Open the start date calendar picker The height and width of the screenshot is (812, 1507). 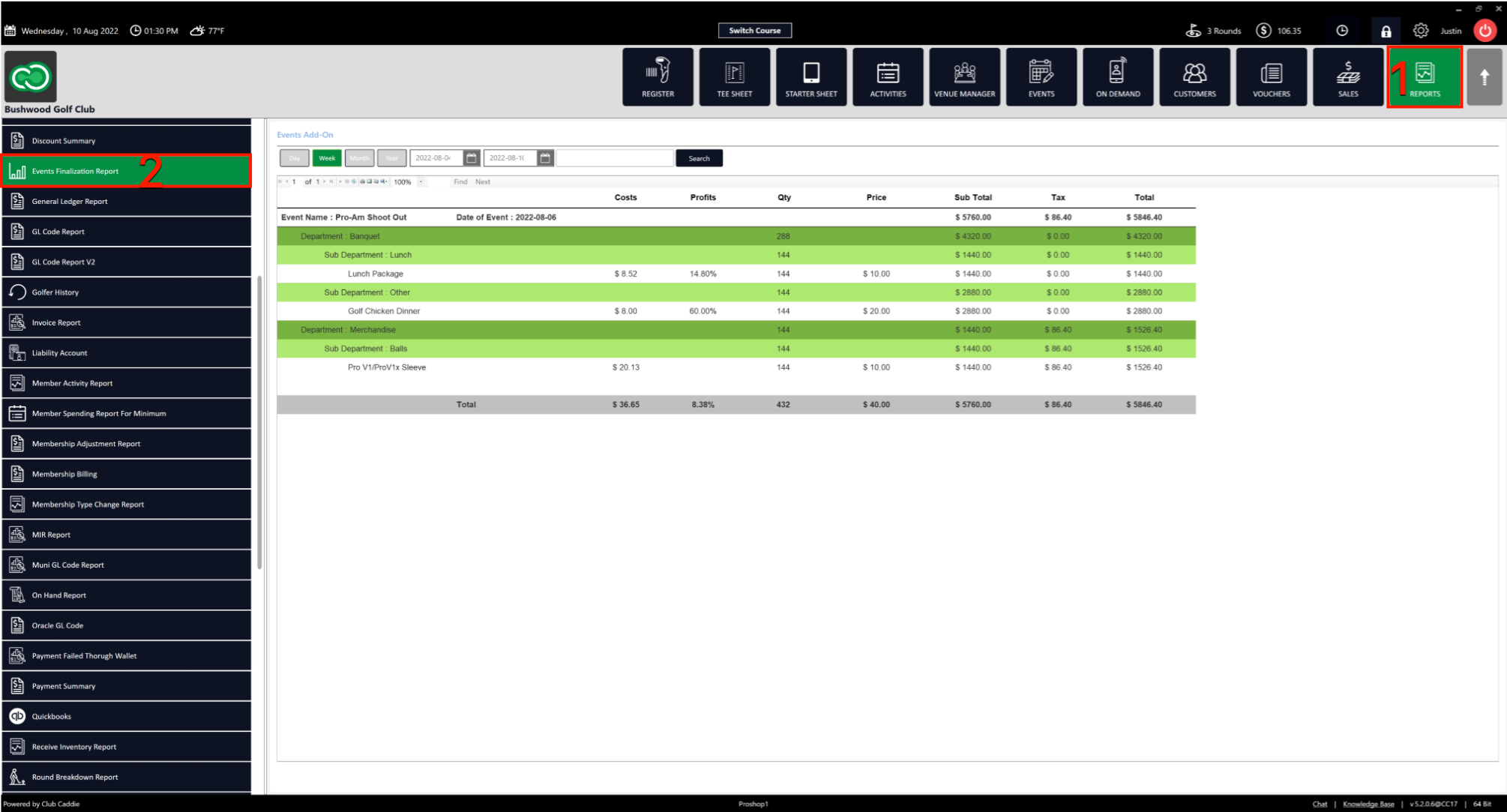click(472, 158)
